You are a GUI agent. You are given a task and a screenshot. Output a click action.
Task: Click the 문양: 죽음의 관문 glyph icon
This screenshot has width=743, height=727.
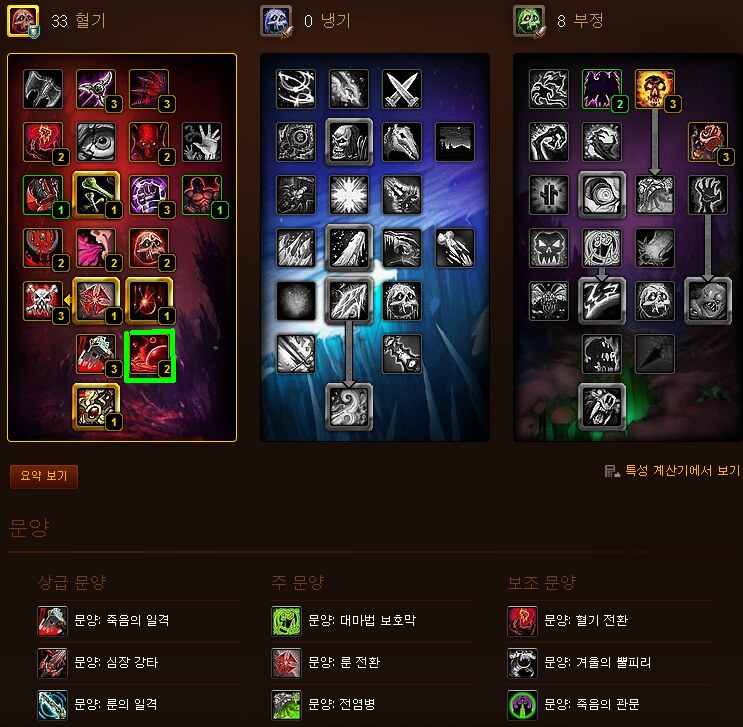tap(523, 704)
